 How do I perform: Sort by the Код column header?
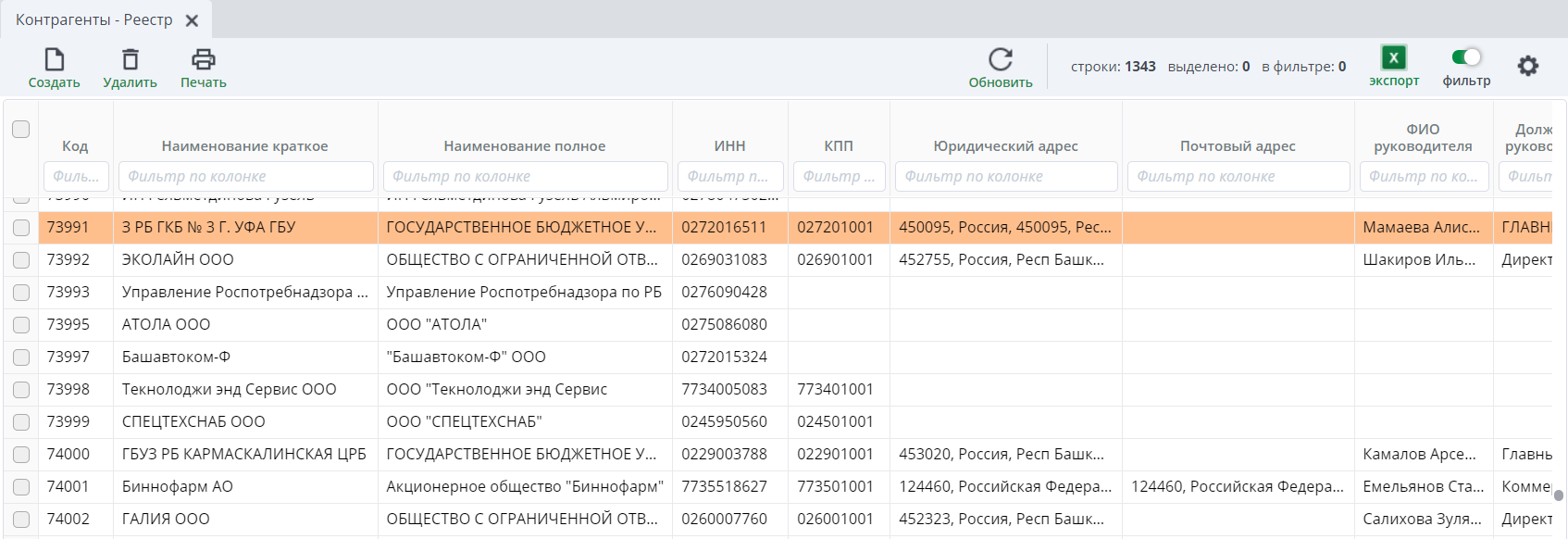(x=75, y=146)
